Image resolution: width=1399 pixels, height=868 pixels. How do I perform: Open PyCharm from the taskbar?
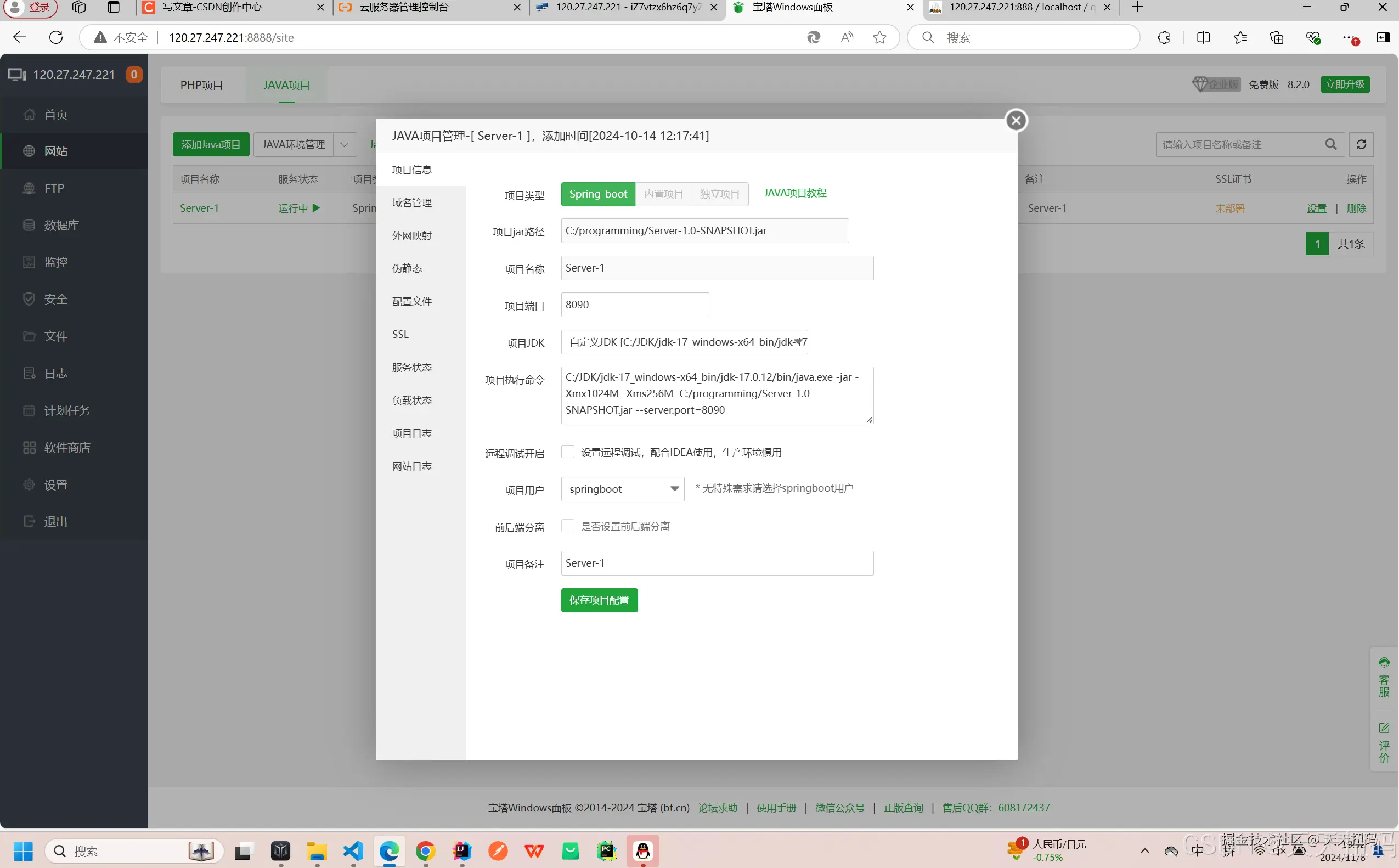tap(606, 850)
